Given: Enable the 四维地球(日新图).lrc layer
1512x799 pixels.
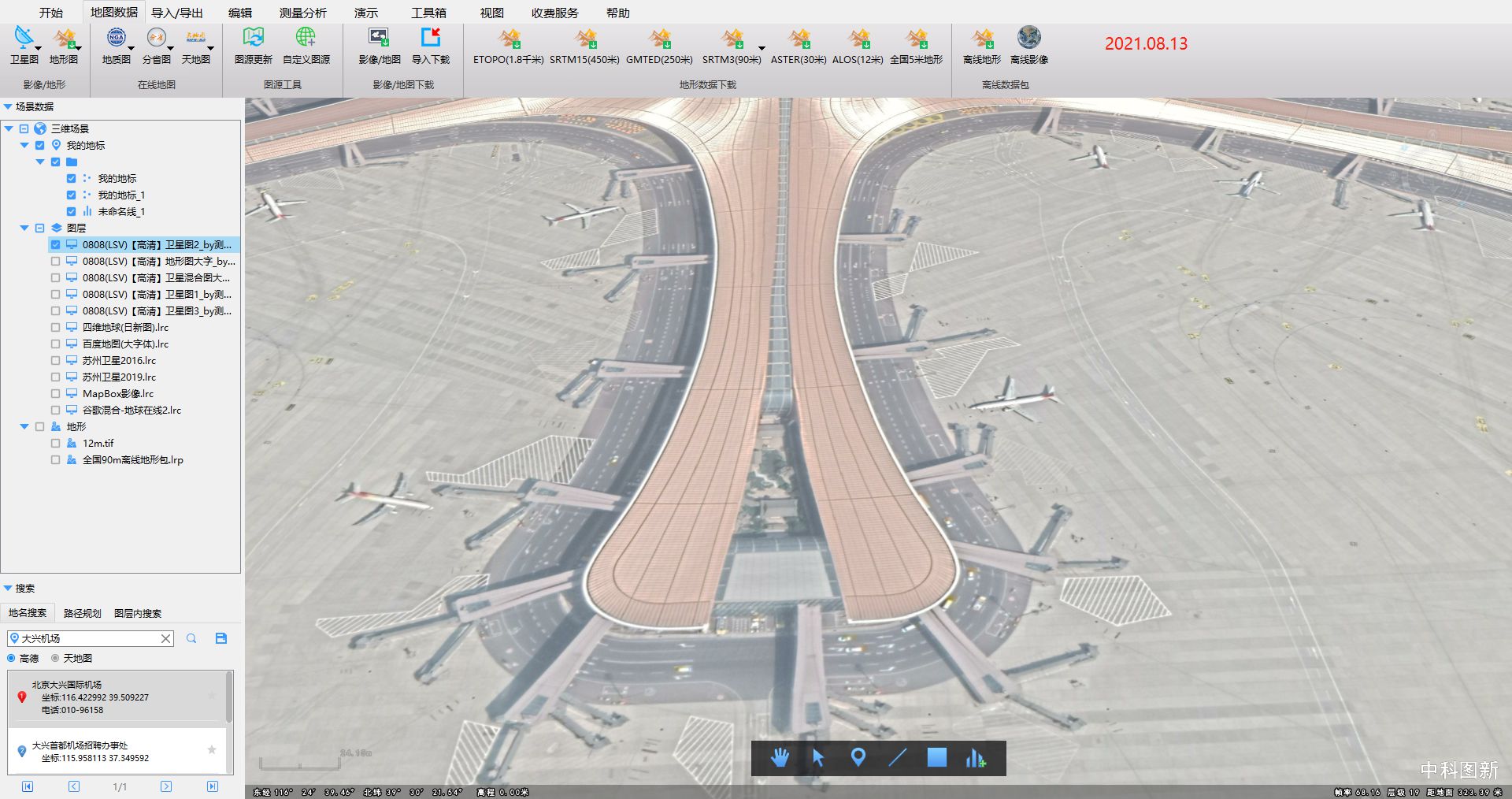Looking at the screenshot, I should 55,327.
